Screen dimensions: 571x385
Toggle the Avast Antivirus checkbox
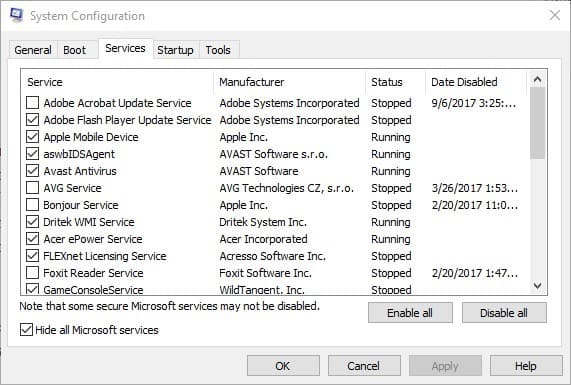tap(32, 171)
